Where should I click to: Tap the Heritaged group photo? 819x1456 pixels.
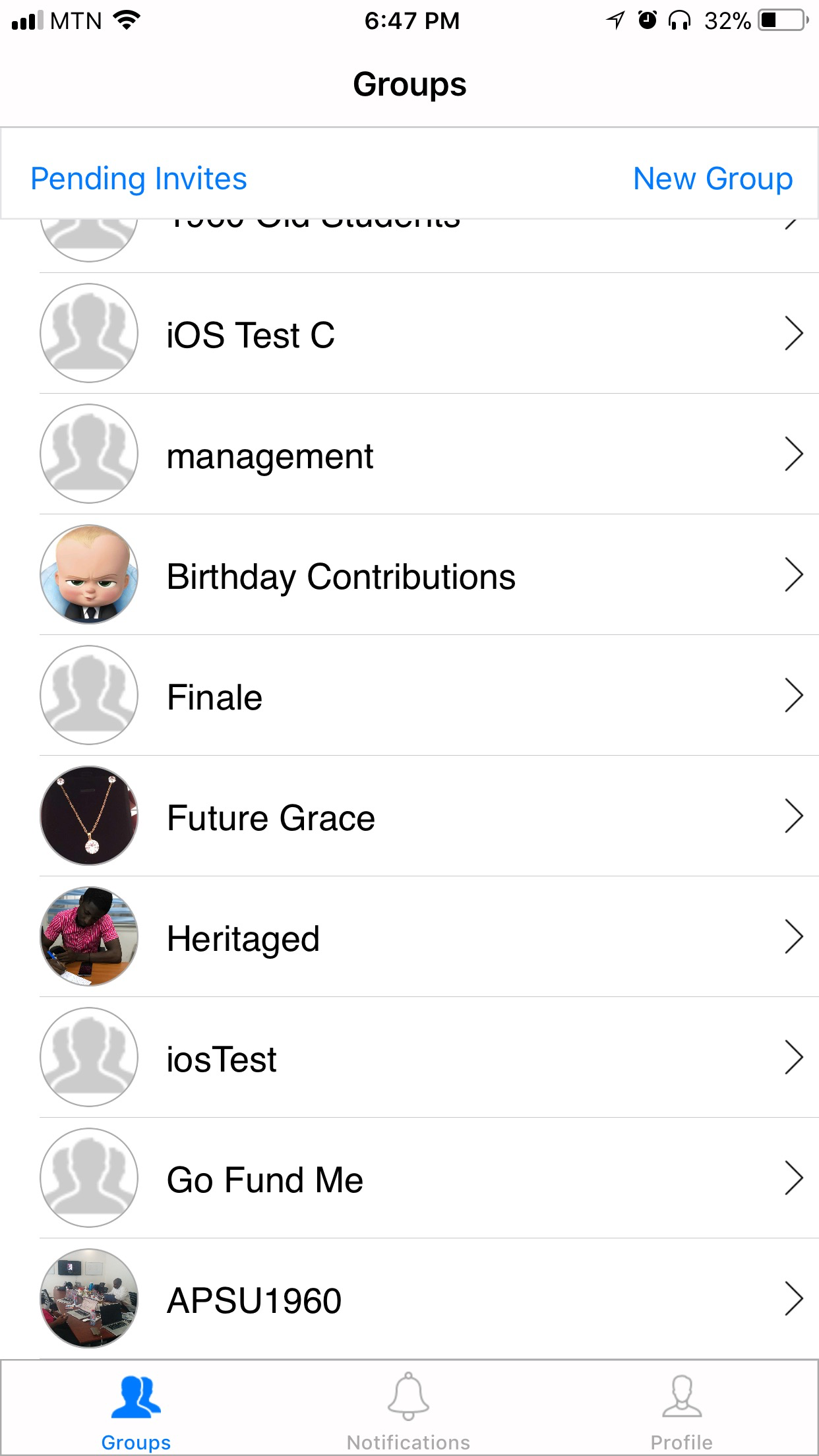click(89, 936)
